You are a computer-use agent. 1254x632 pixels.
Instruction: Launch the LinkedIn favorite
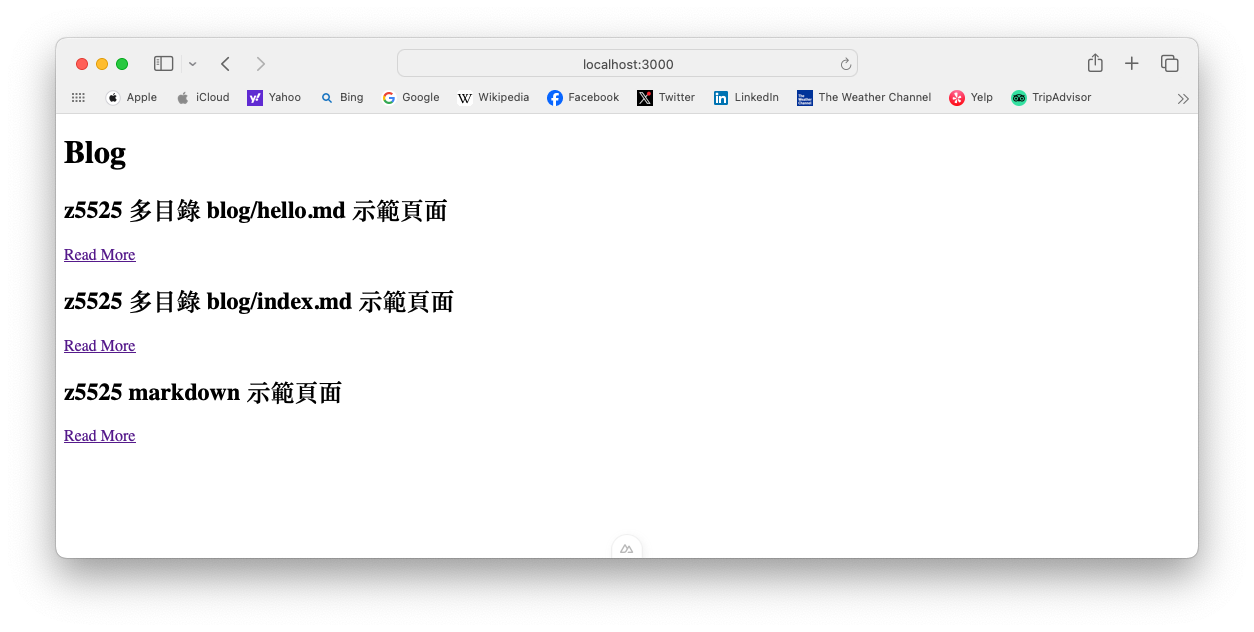click(745, 97)
